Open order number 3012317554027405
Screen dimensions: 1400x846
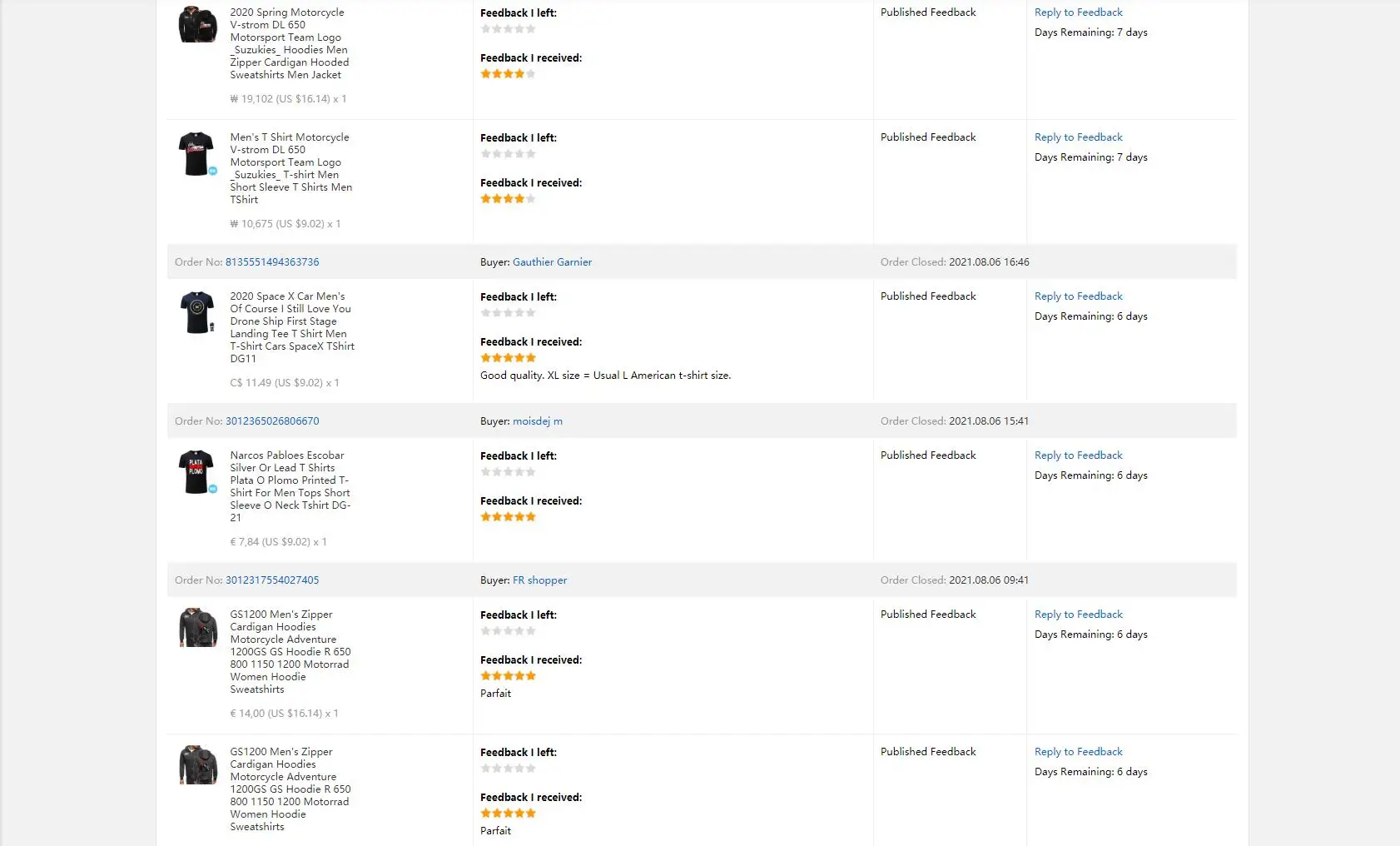coord(272,580)
